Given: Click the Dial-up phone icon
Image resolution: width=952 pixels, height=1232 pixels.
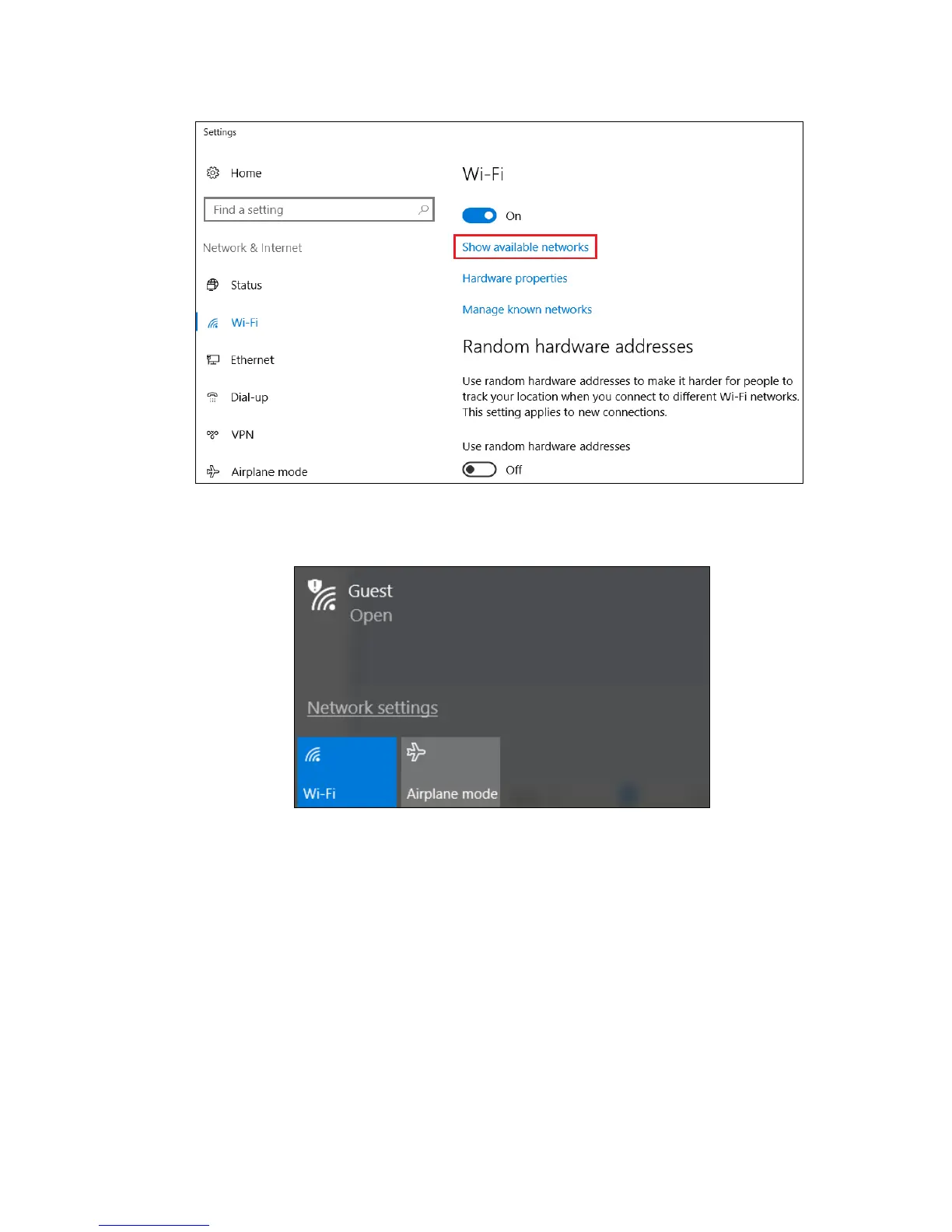Looking at the screenshot, I should point(213,397).
